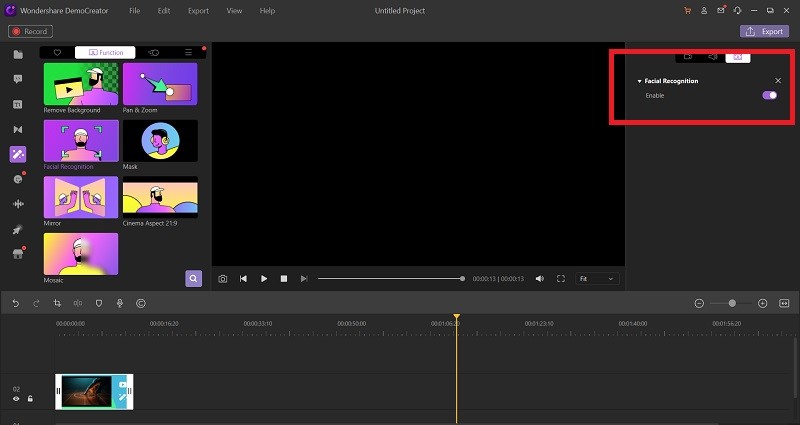Collapse the Facial Recognition section arrow
The width and height of the screenshot is (800, 425).
pyautogui.click(x=639, y=81)
